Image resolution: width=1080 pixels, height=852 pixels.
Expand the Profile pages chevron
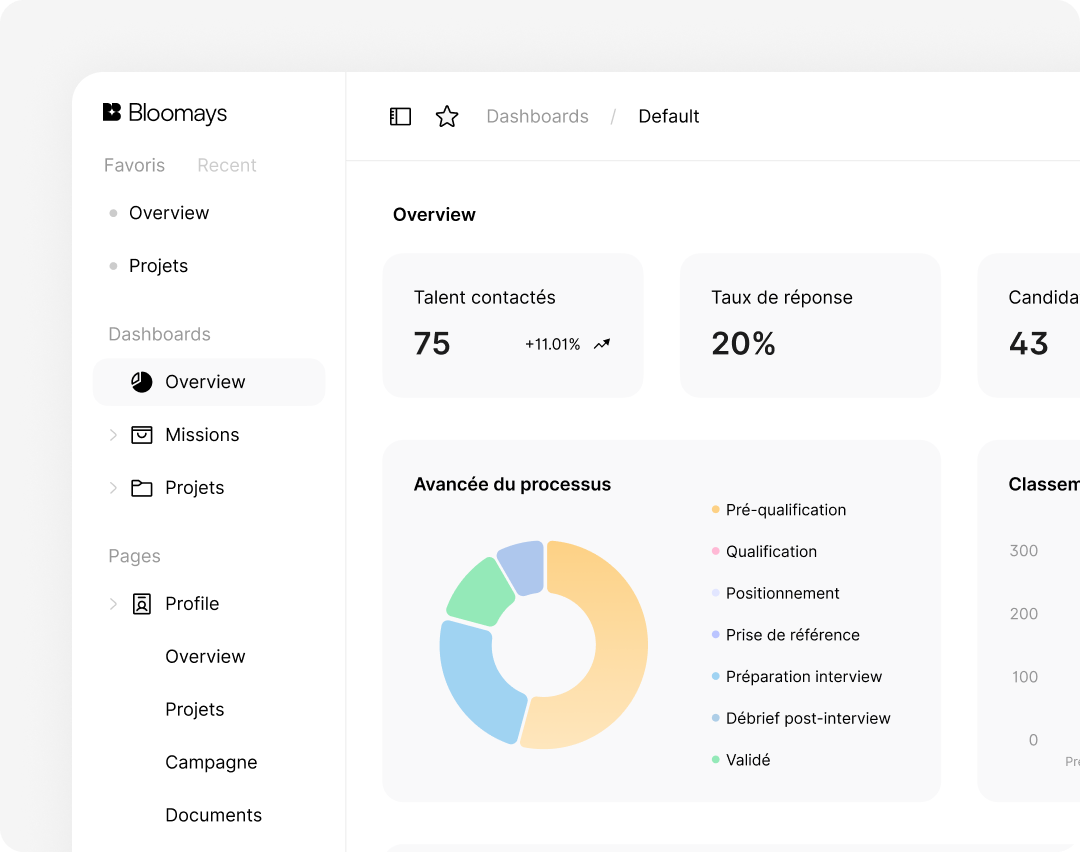[113, 603]
